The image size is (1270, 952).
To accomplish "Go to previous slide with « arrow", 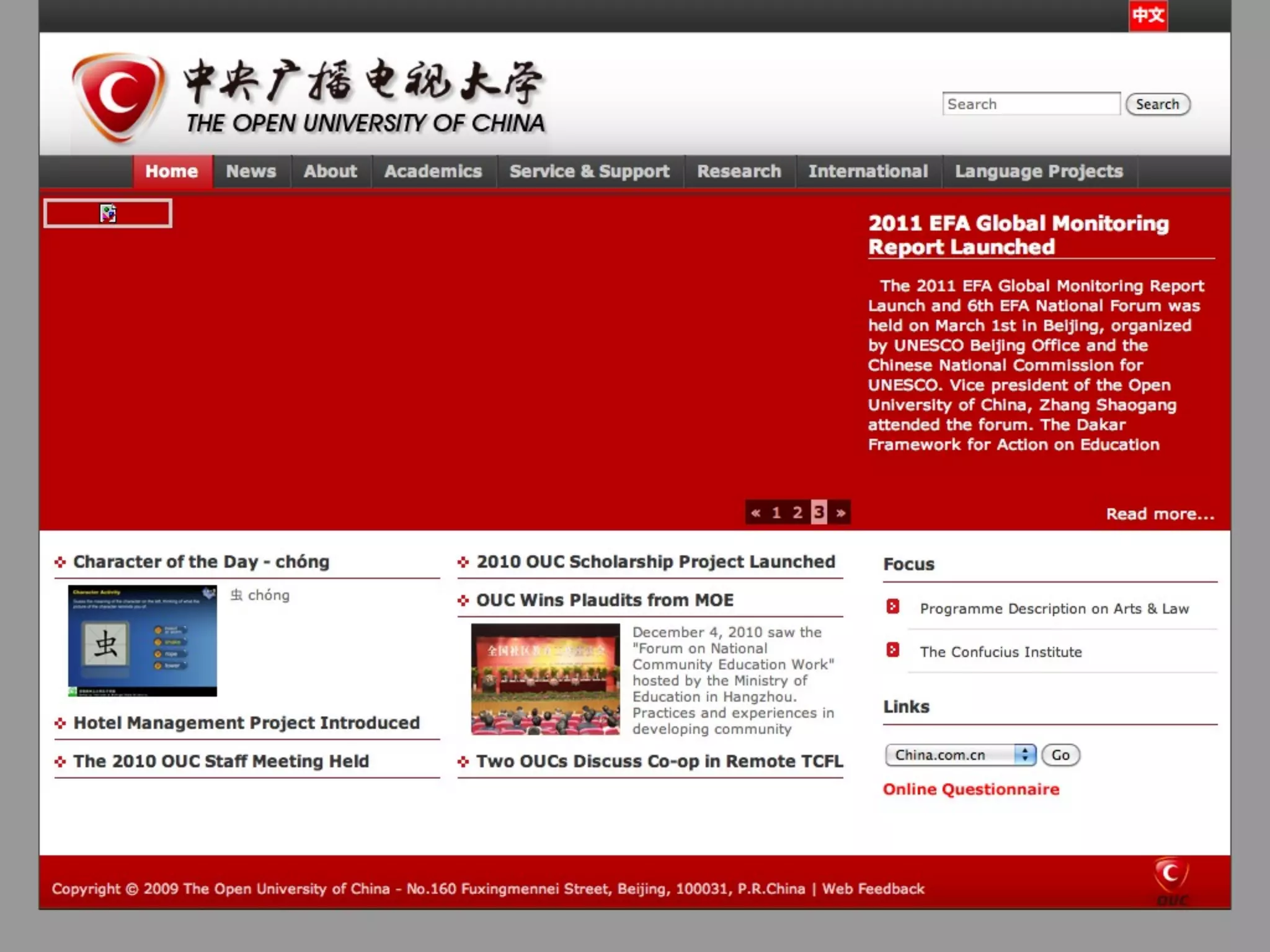I will coord(755,513).
